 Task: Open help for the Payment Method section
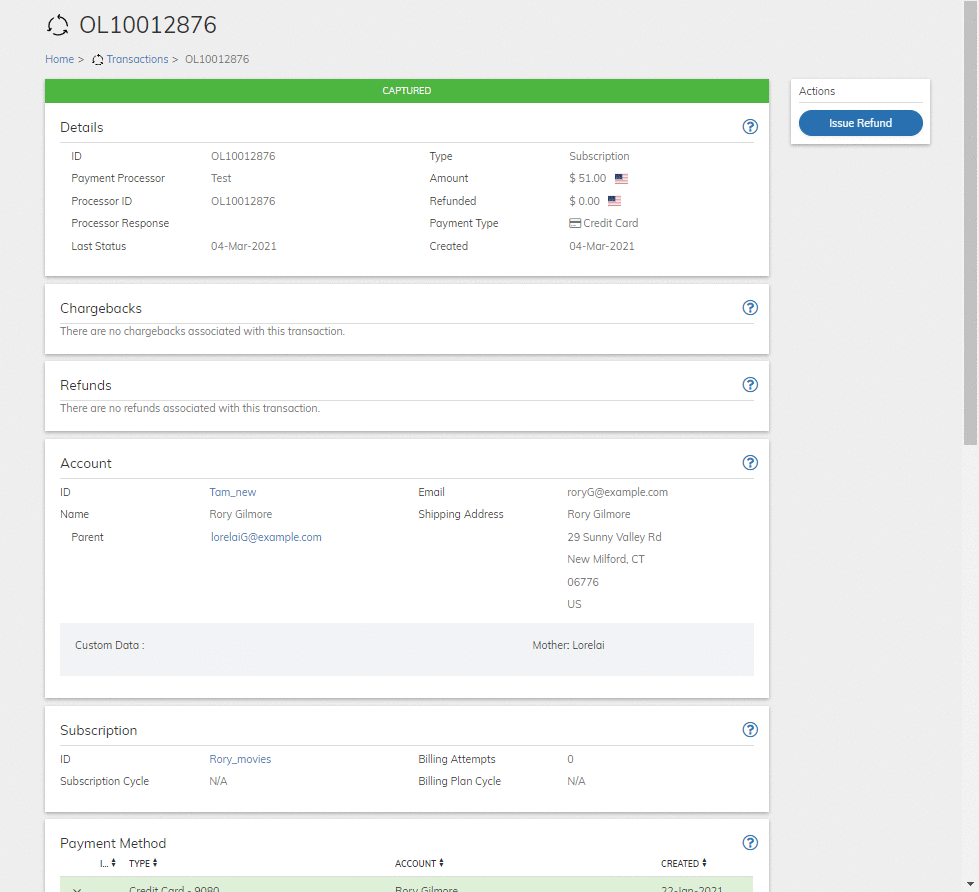[x=750, y=843]
